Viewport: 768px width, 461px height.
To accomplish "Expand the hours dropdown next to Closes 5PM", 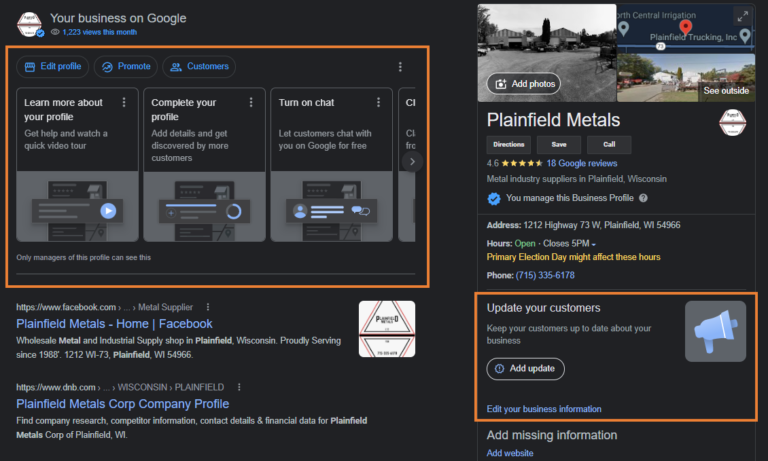I will pyautogui.click(x=594, y=244).
